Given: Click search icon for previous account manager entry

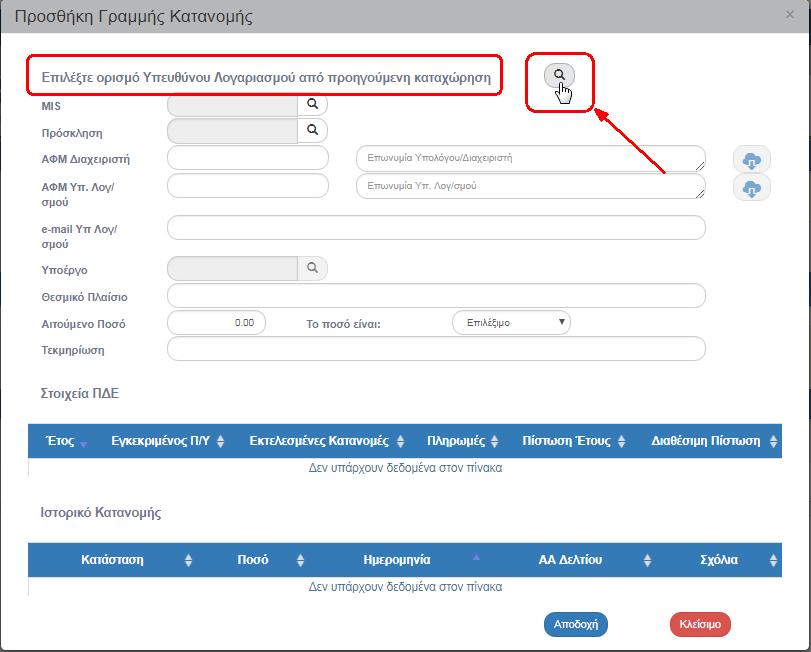Looking at the screenshot, I should click(559, 75).
